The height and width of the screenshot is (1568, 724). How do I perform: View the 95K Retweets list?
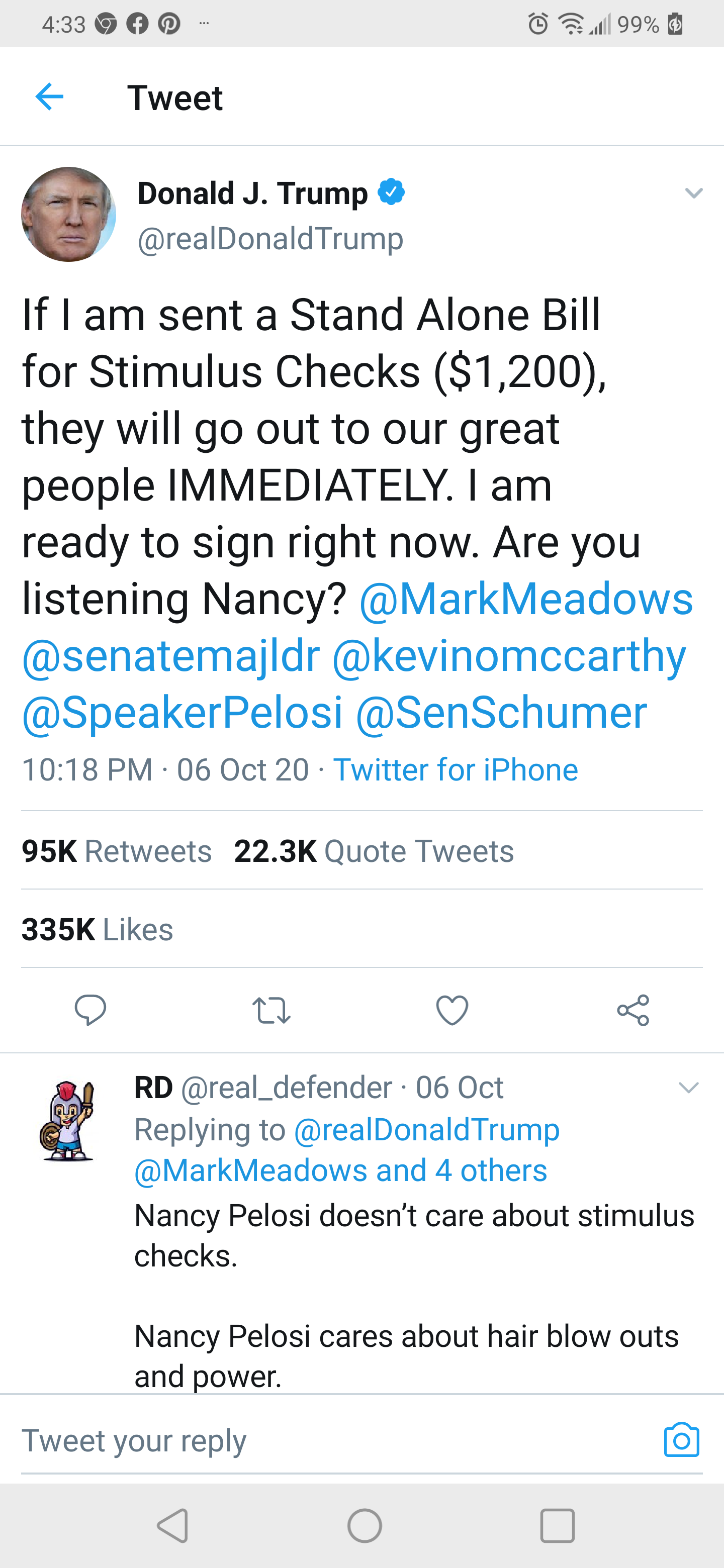point(117,851)
